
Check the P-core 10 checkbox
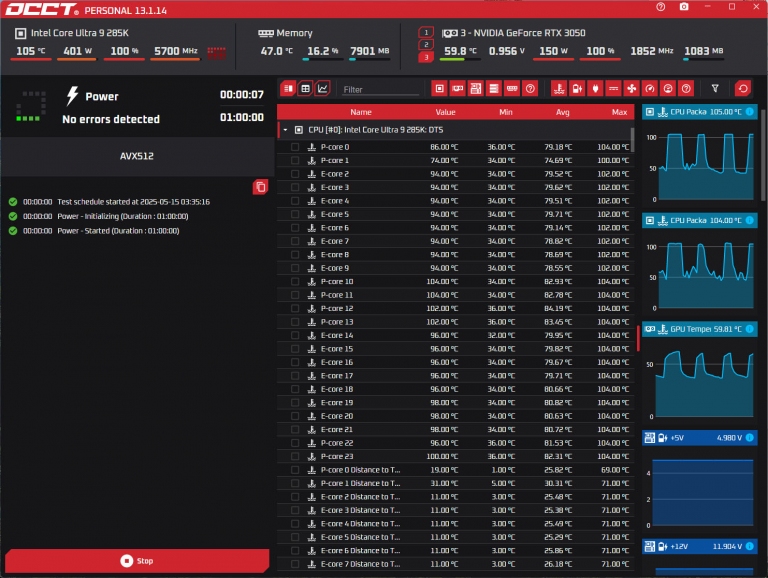coord(295,282)
